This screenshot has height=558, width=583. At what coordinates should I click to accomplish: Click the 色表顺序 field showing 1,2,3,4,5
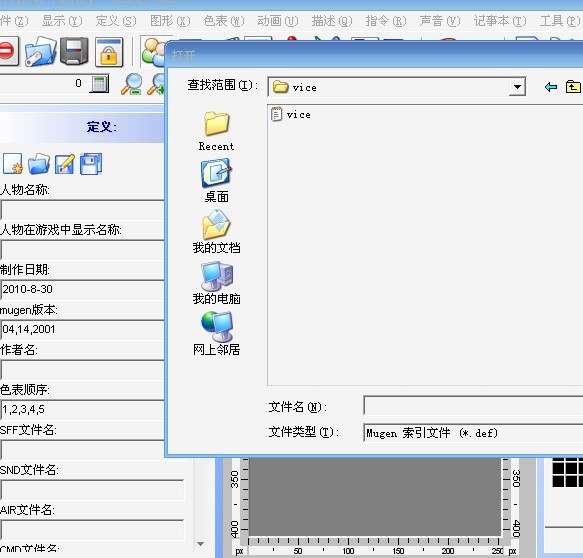click(82, 409)
